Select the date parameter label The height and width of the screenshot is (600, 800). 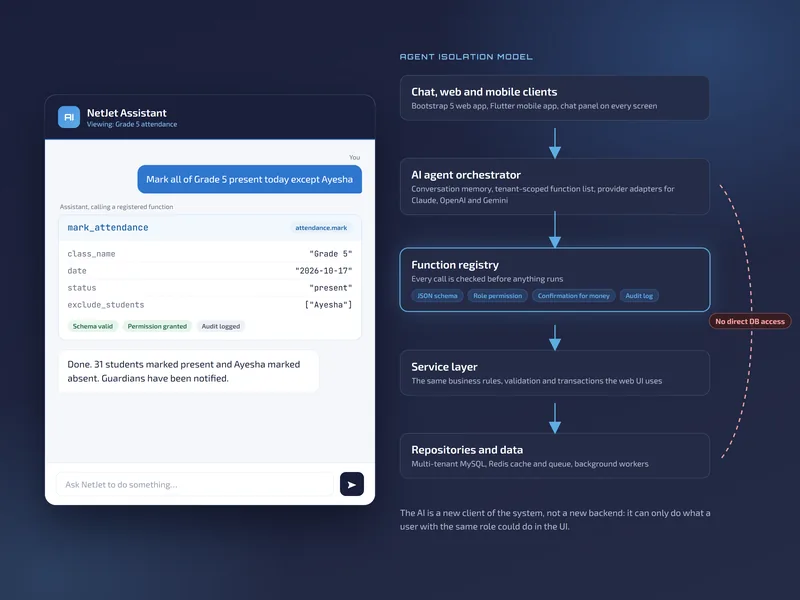77,271
